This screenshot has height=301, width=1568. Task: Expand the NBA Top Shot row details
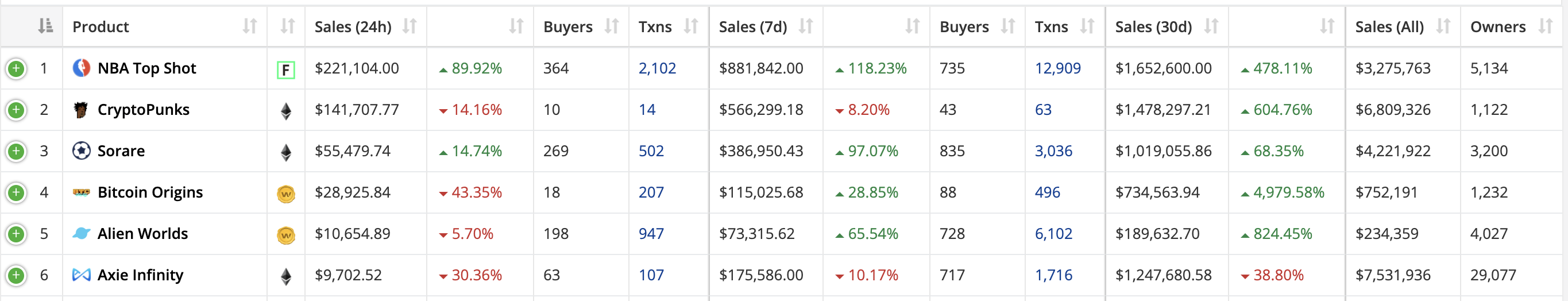pyautogui.click(x=17, y=69)
